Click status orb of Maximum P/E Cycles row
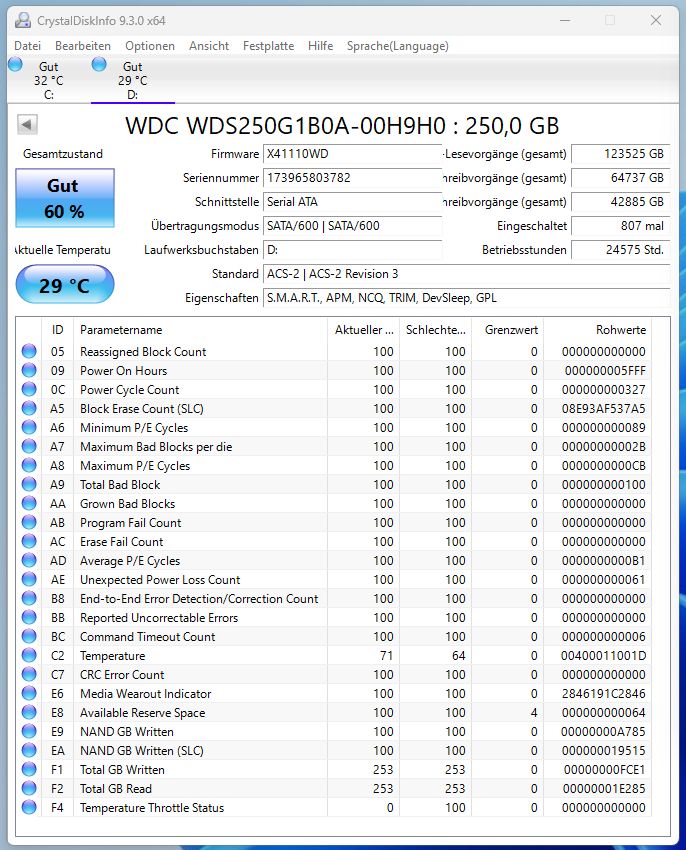 click(29, 465)
